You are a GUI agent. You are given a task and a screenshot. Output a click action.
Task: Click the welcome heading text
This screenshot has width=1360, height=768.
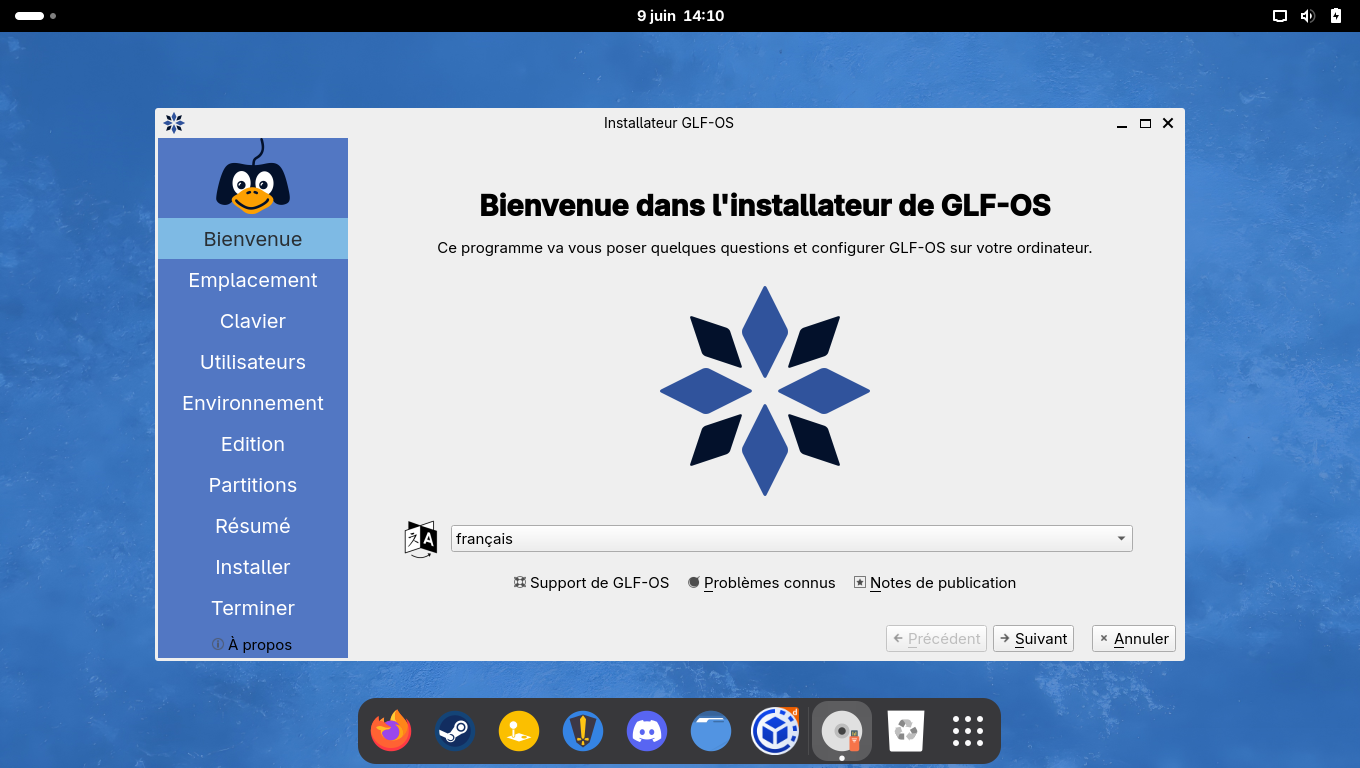pos(765,205)
